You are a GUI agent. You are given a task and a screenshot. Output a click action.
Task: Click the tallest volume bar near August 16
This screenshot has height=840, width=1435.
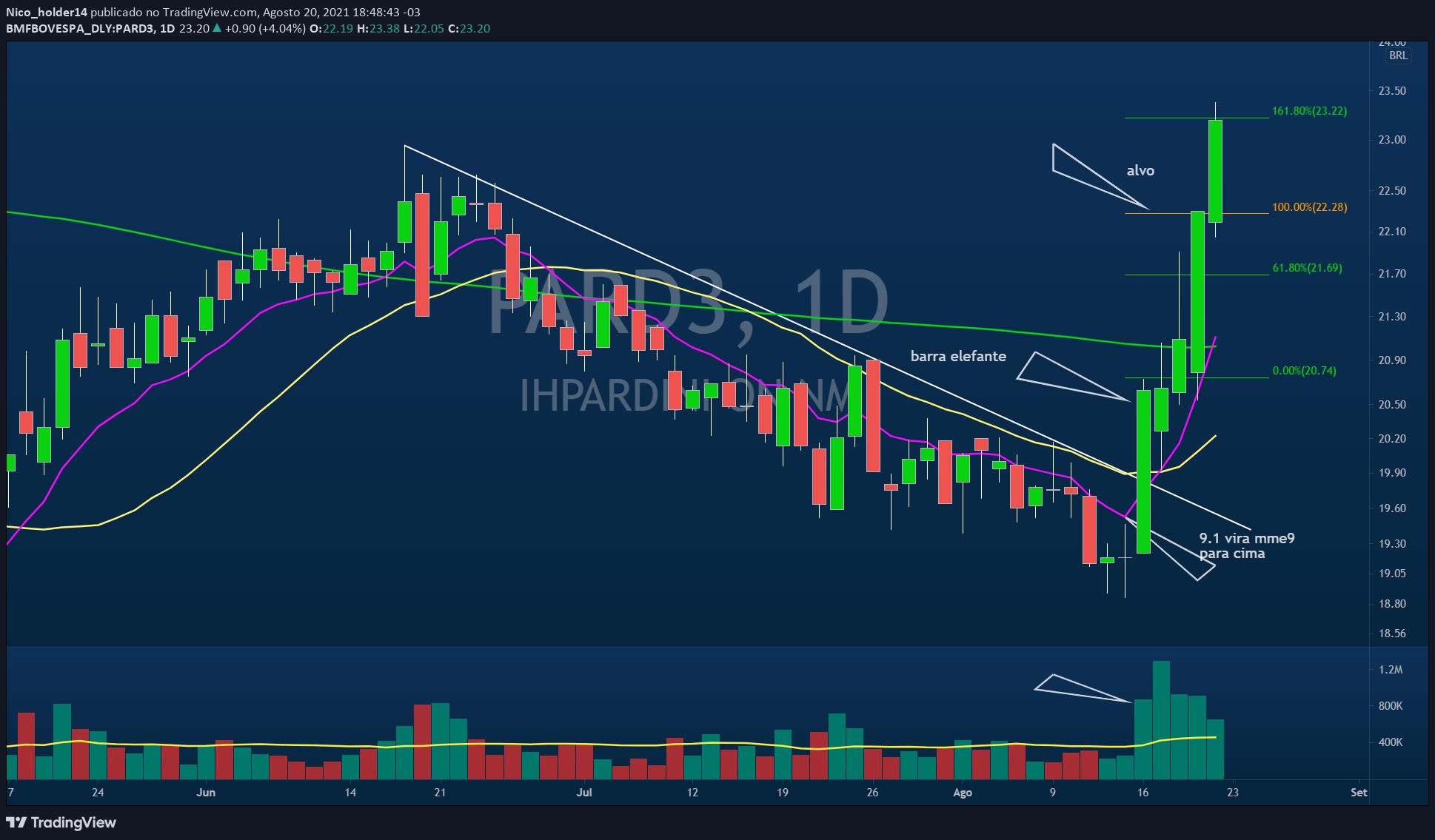(1161, 720)
